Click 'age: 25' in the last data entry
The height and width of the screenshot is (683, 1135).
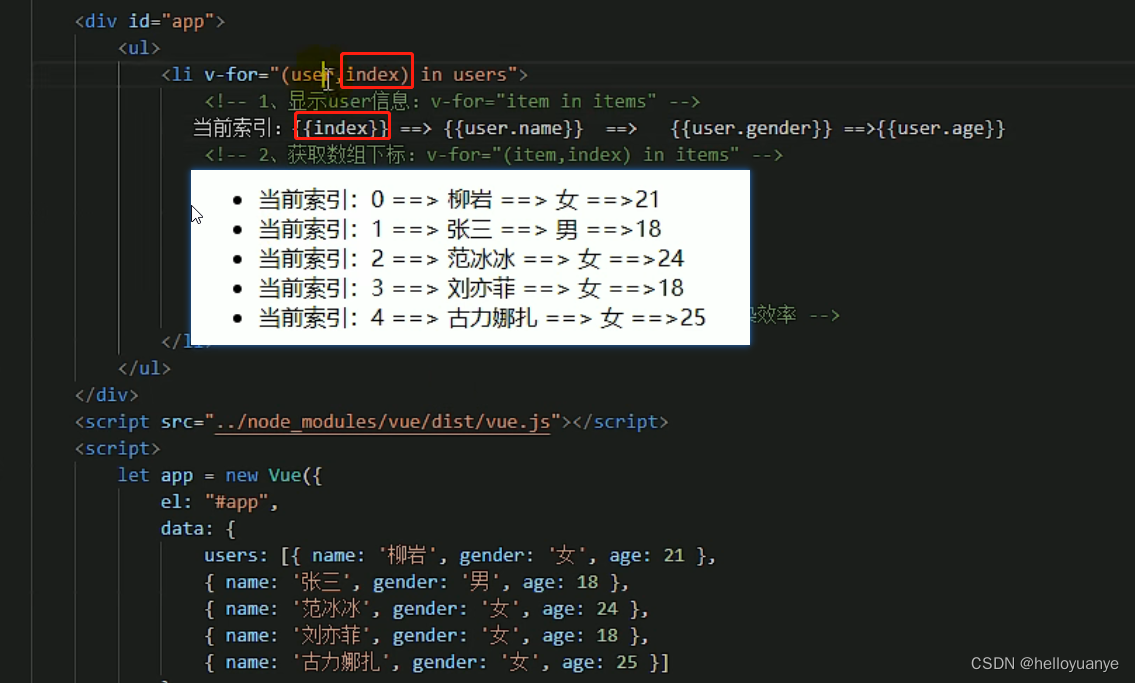tap(599, 663)
